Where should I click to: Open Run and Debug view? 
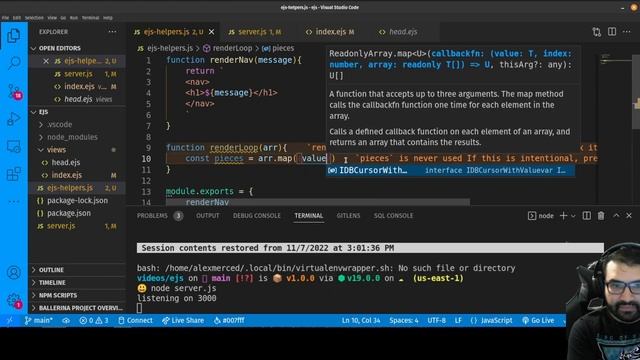click(x=13, y=119)
